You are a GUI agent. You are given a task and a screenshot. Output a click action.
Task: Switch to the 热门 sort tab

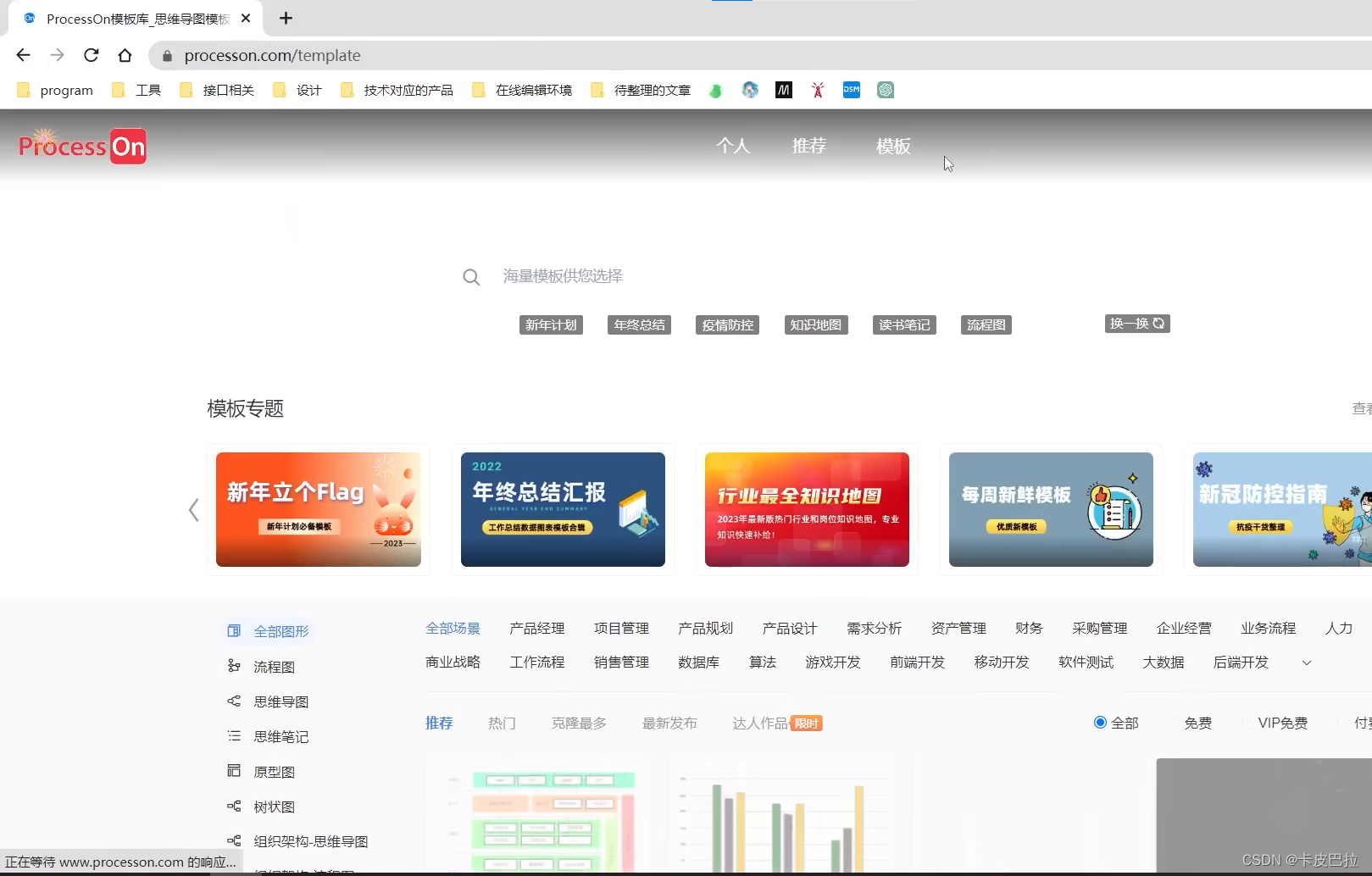pyautogui.click(x=502, y=723)
